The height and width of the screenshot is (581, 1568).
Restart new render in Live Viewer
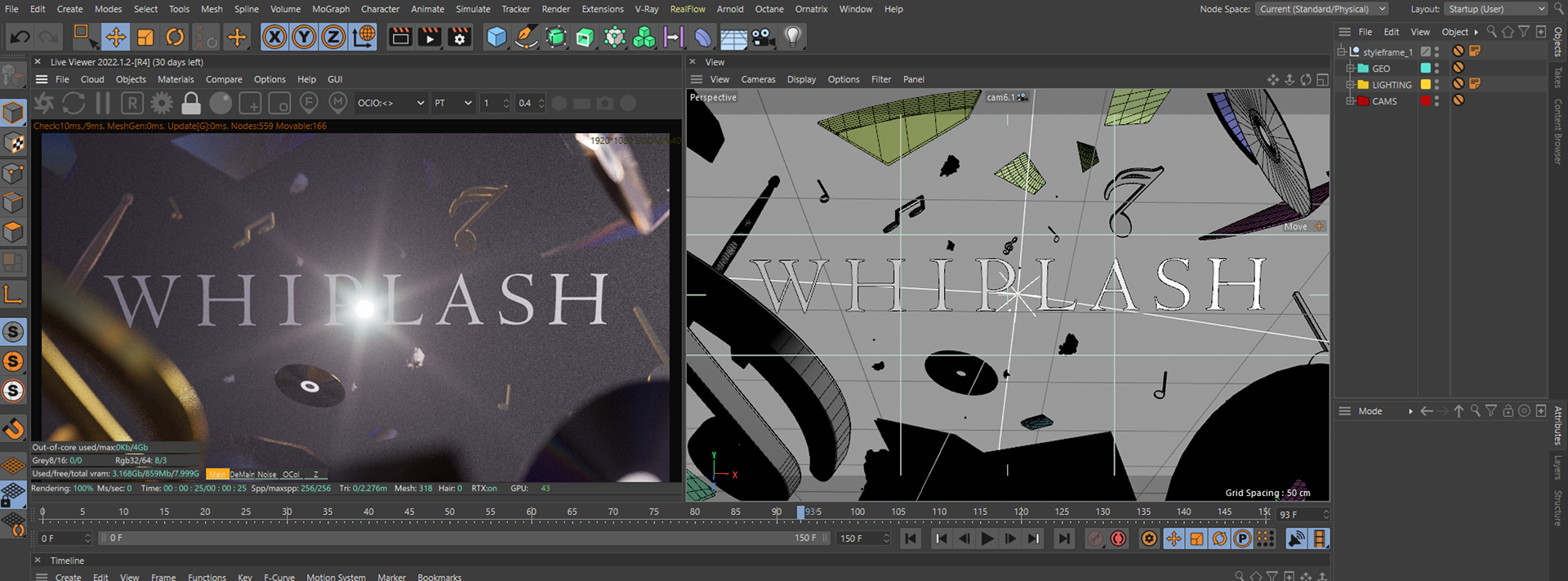(x=73, y=104)
